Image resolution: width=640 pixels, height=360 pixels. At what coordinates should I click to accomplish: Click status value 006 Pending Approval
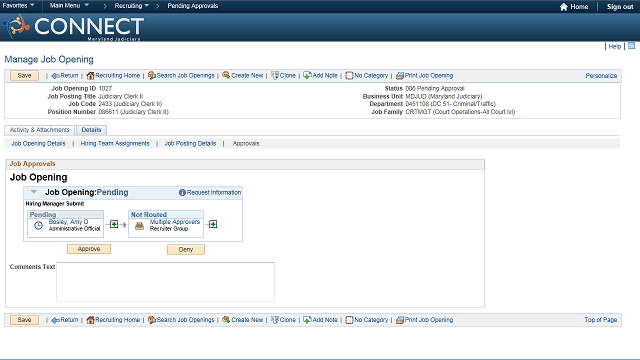coord(435,88)
